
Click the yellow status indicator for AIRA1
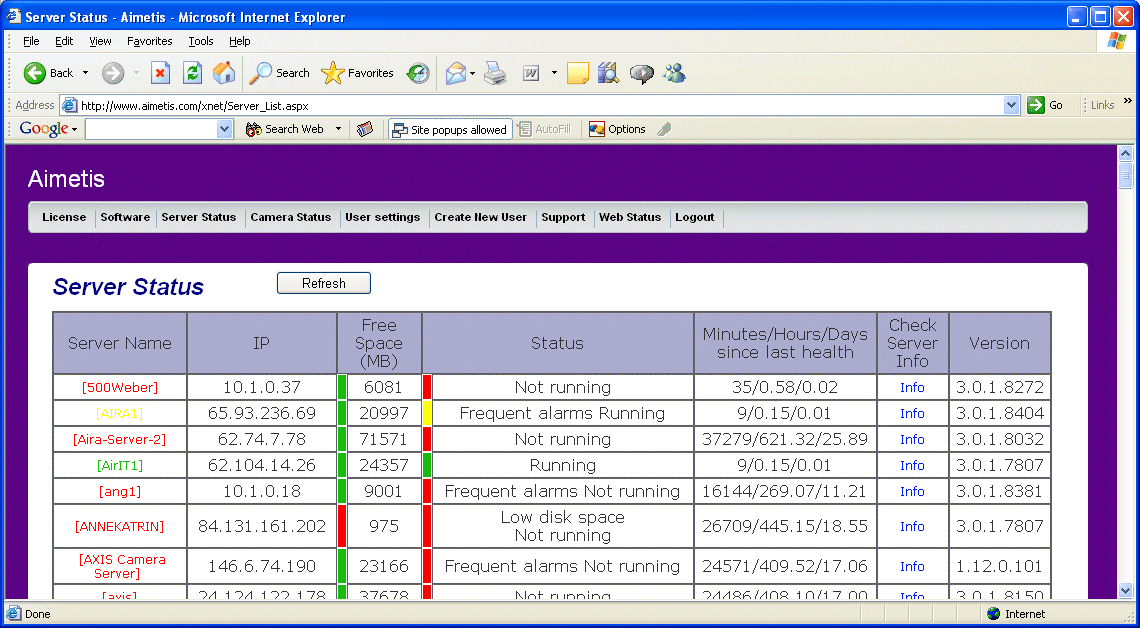pos(427,413)
